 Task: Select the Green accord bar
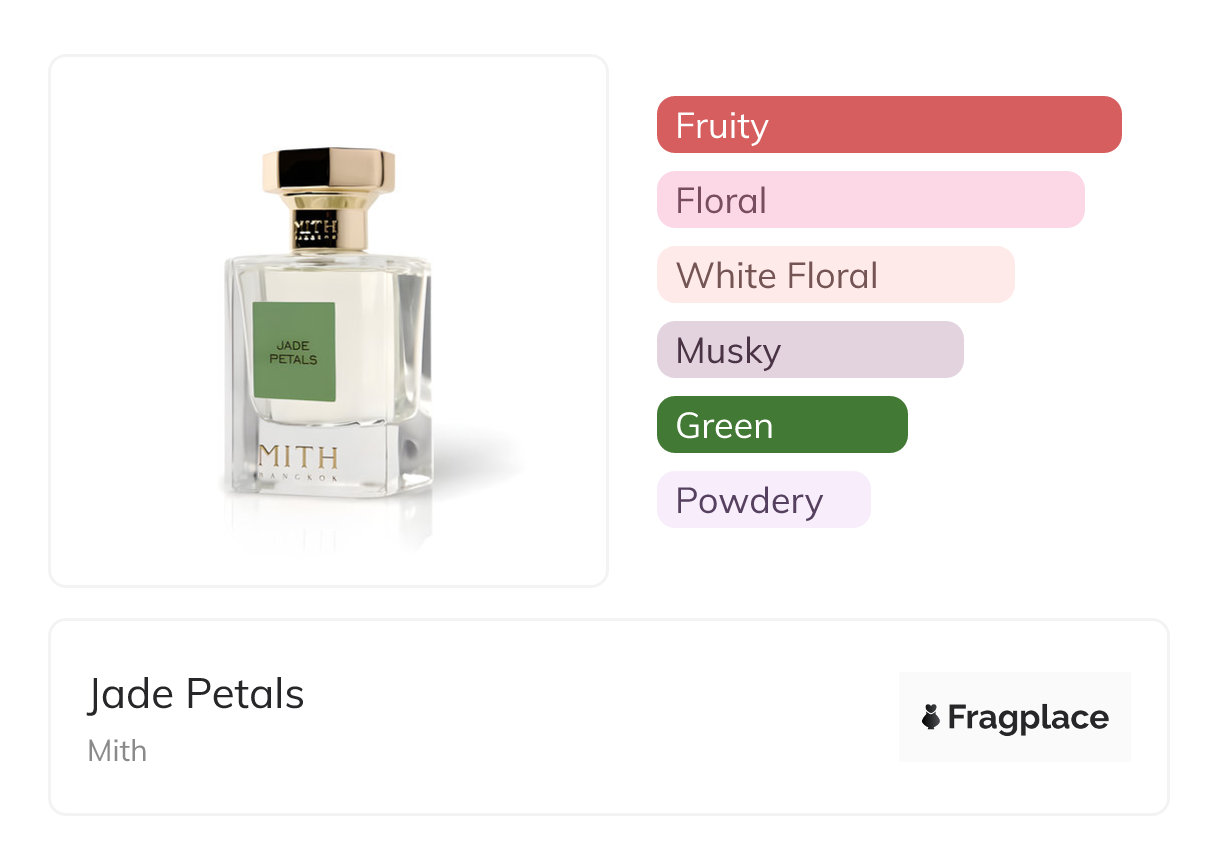point(781,425)
